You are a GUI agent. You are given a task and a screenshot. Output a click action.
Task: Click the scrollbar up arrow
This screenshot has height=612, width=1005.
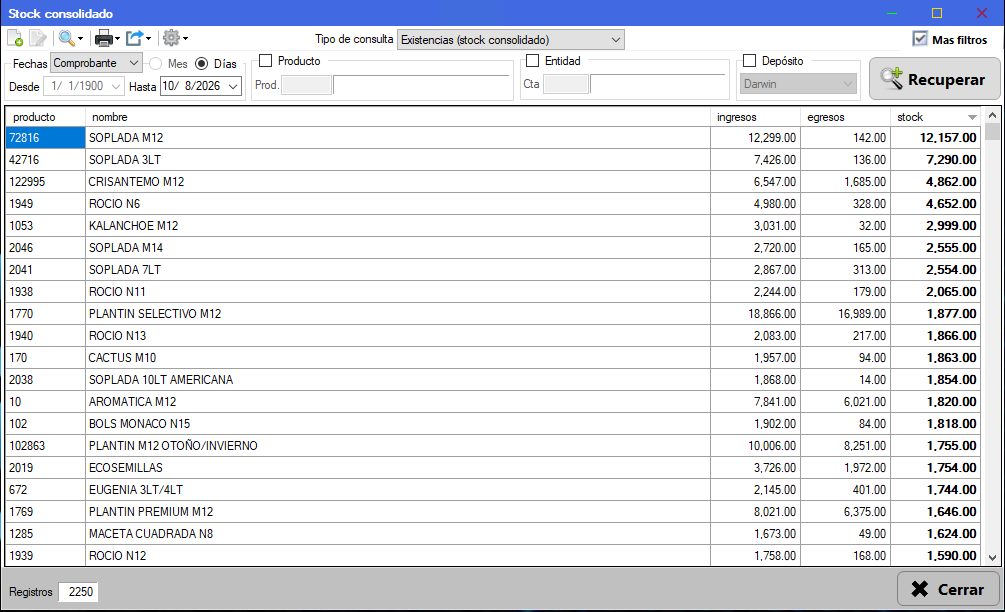[992, 115]
